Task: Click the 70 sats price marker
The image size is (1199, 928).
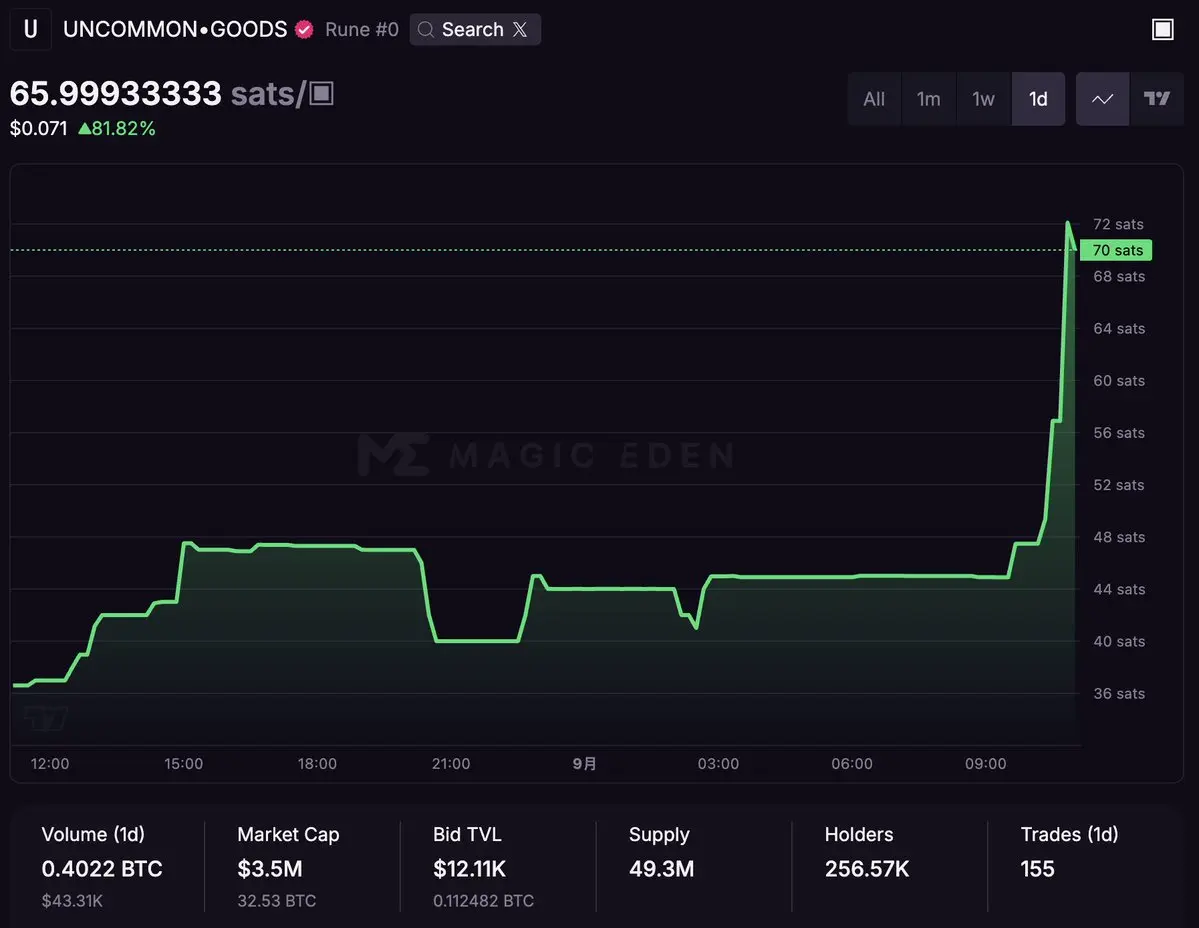Action: (1116, 250)
